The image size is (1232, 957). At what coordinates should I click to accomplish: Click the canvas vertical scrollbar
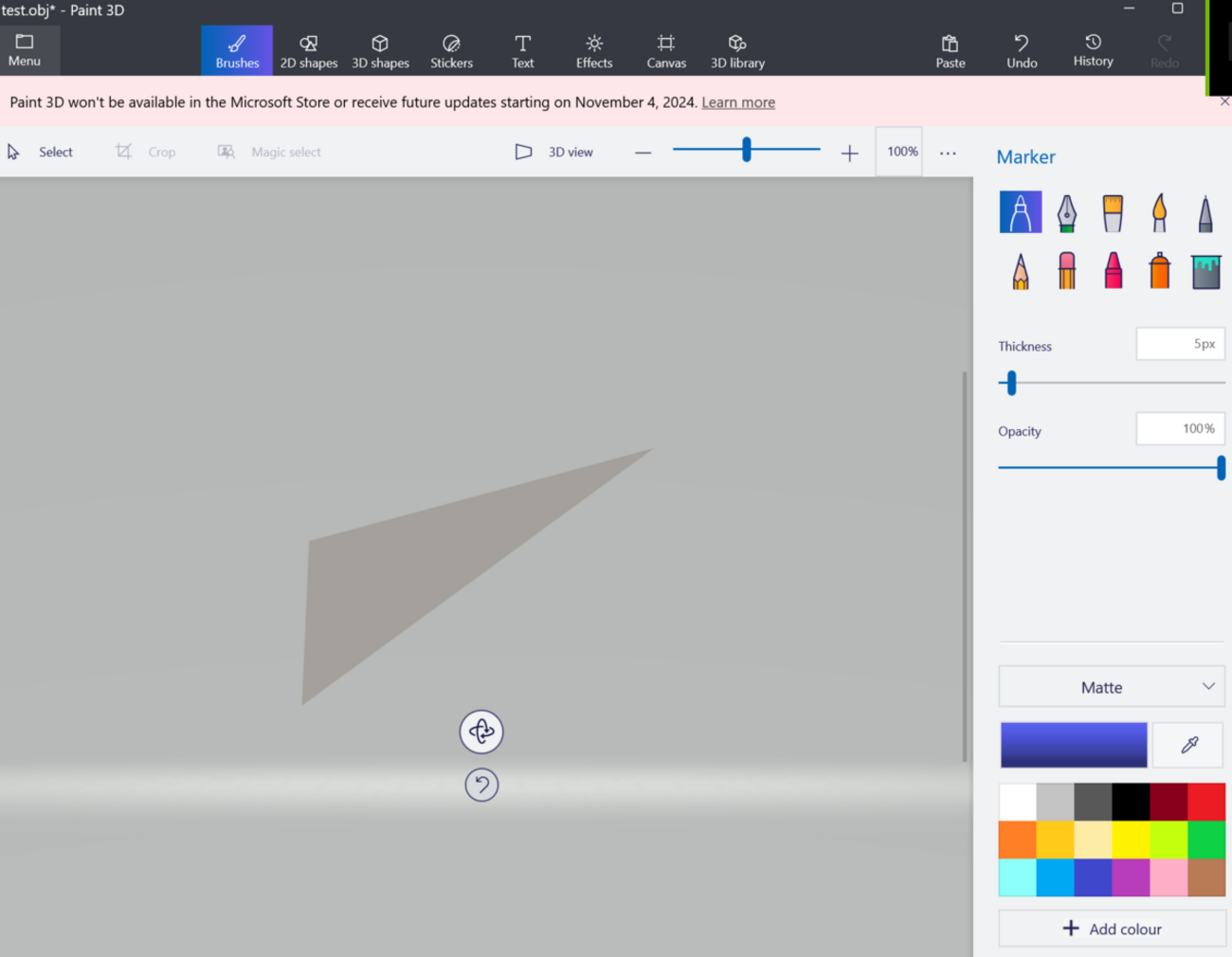coord(965,567)
